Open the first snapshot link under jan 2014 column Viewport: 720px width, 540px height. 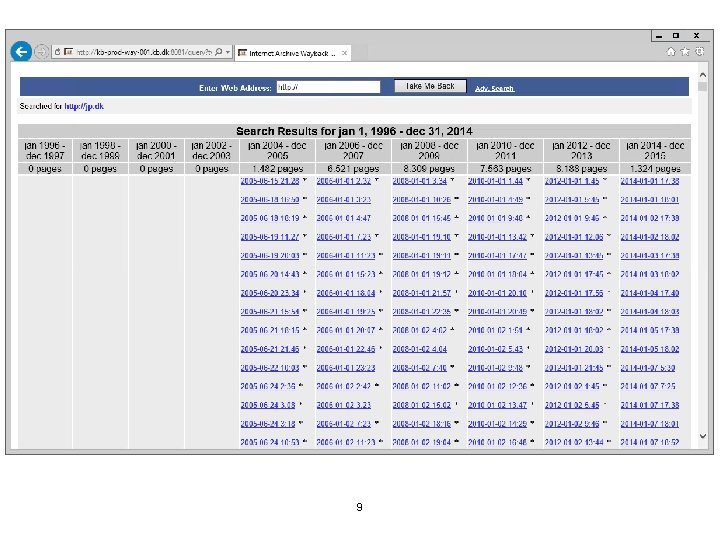tap(650, 181)
